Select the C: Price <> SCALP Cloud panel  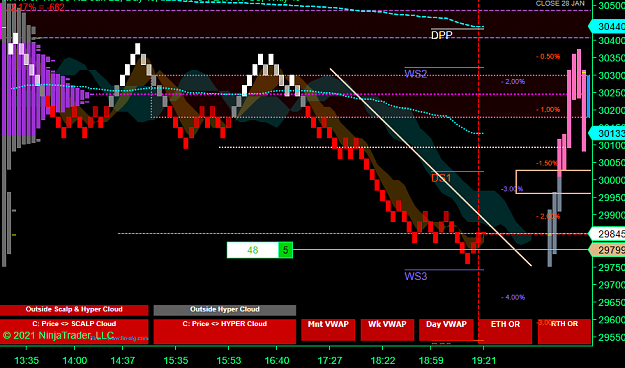(x=74, y=331)
